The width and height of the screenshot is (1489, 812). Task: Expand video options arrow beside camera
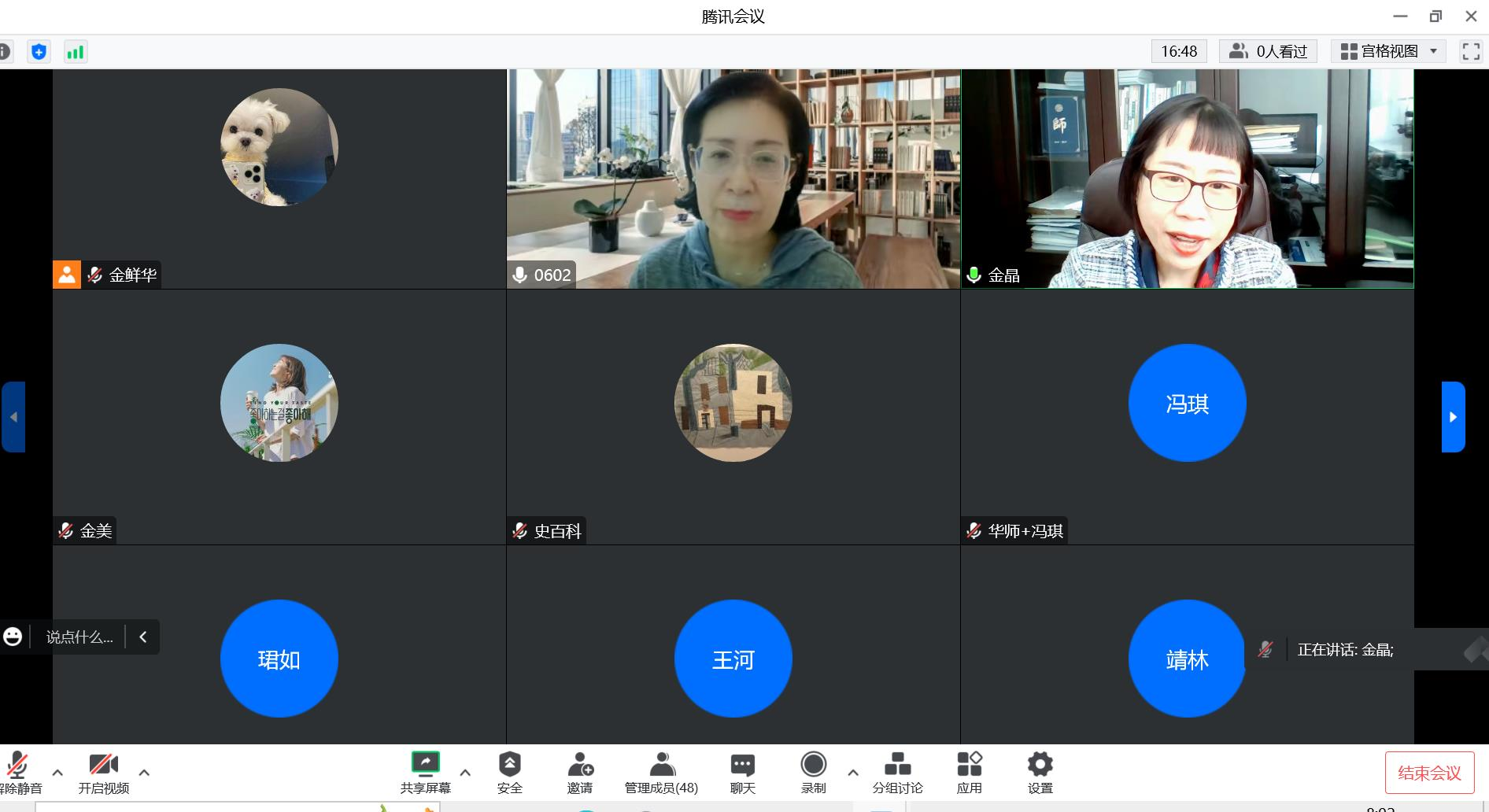tap(144, 773)
